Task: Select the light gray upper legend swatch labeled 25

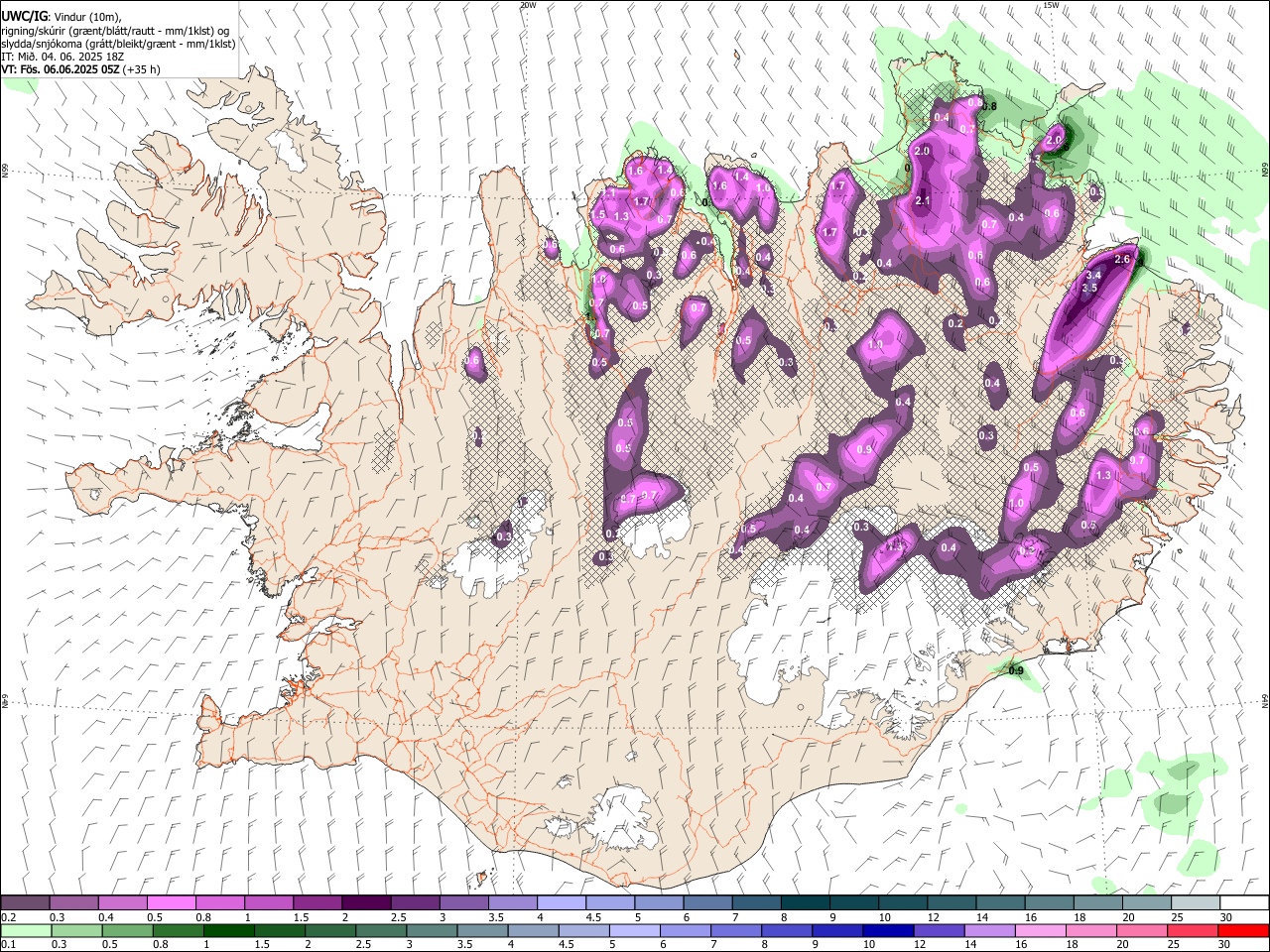Action: click(1196, 903)
